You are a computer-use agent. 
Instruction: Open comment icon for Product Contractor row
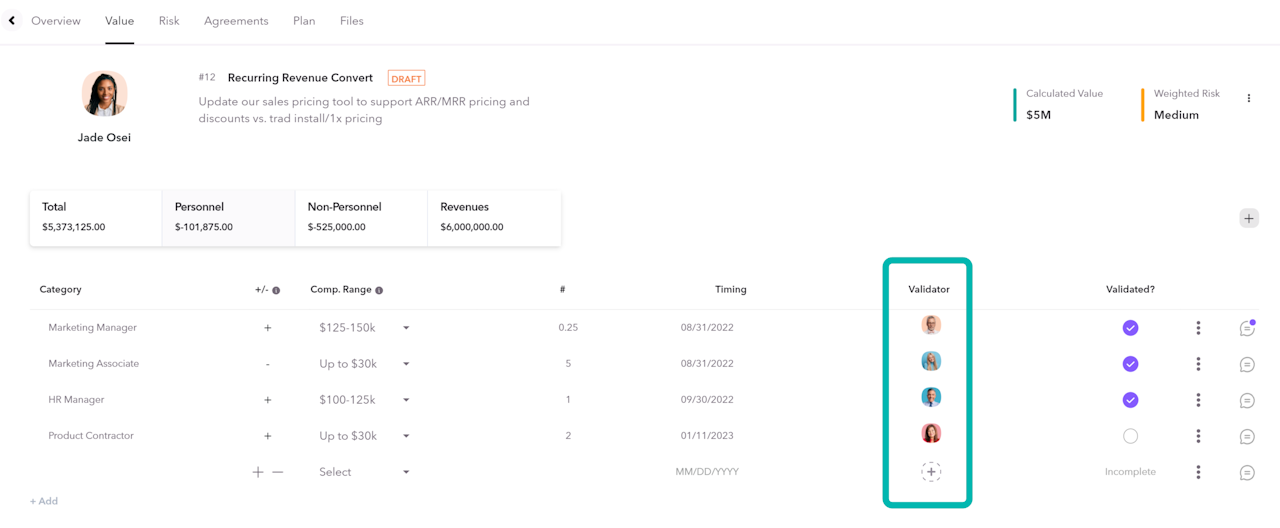click(x=1247, y=436)
